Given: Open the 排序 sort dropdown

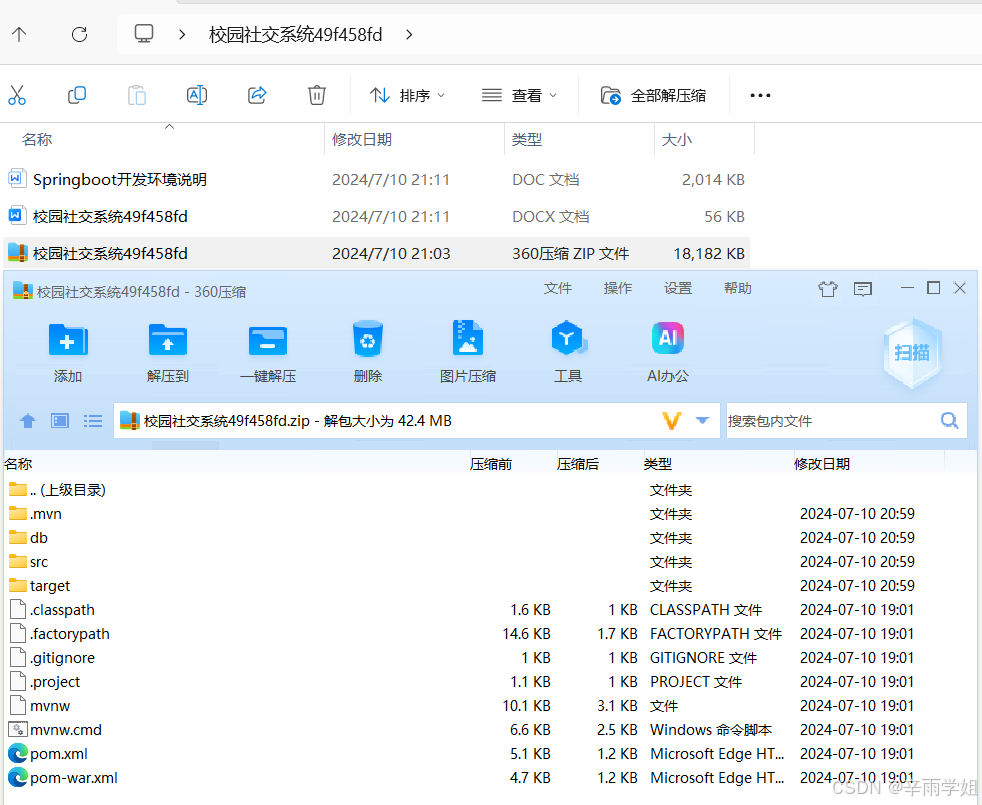Looking at the screenshot, I should click(x=407, y=95).
